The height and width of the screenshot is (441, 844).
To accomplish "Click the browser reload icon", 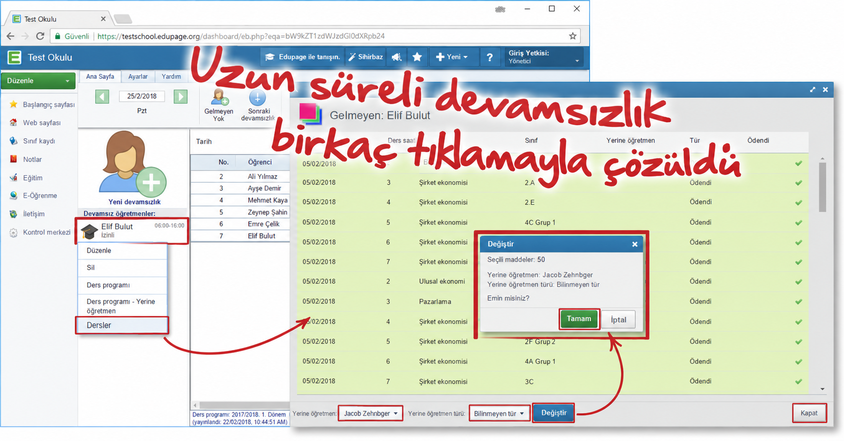I will point(40,36).
